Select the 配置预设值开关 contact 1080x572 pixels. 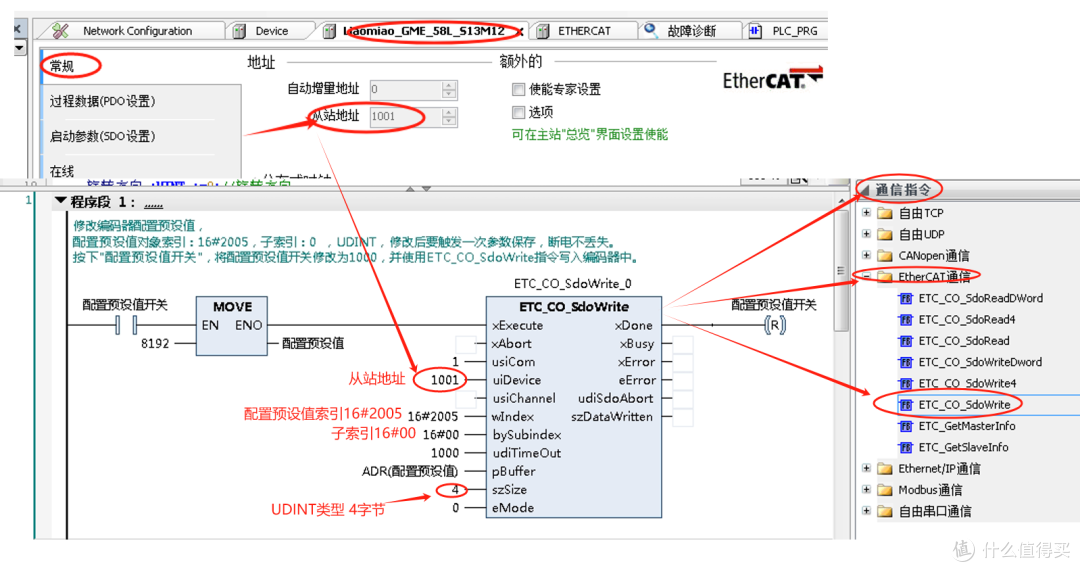126,325
